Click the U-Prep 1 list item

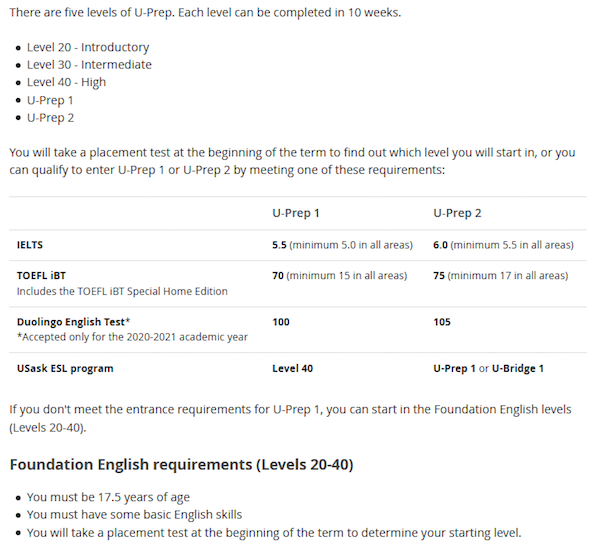(x=50, y=100)
